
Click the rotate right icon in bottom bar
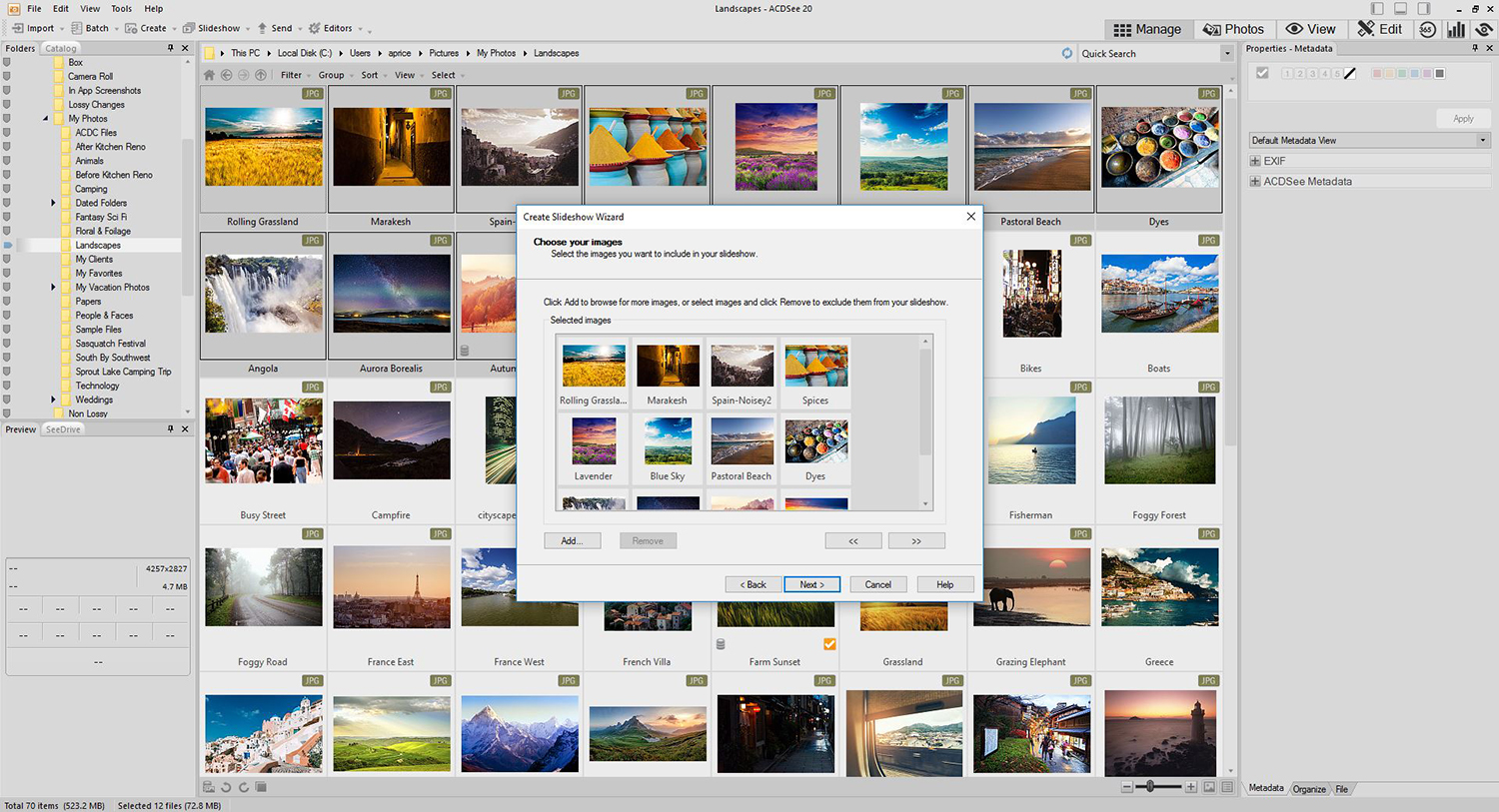pos(243,787)
